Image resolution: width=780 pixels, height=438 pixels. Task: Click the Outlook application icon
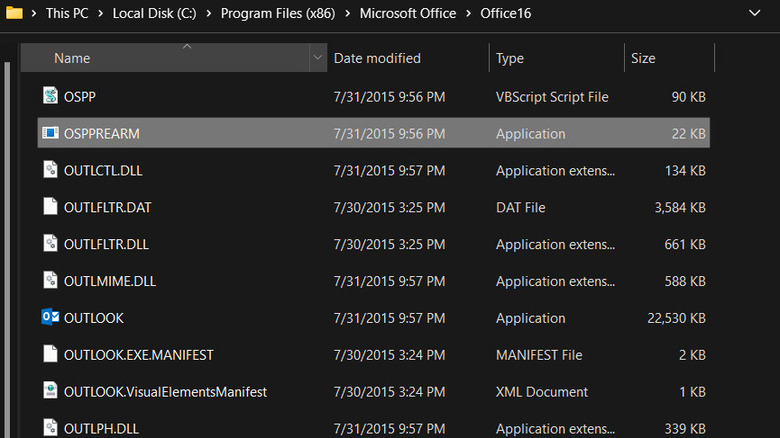click(50, 317)
